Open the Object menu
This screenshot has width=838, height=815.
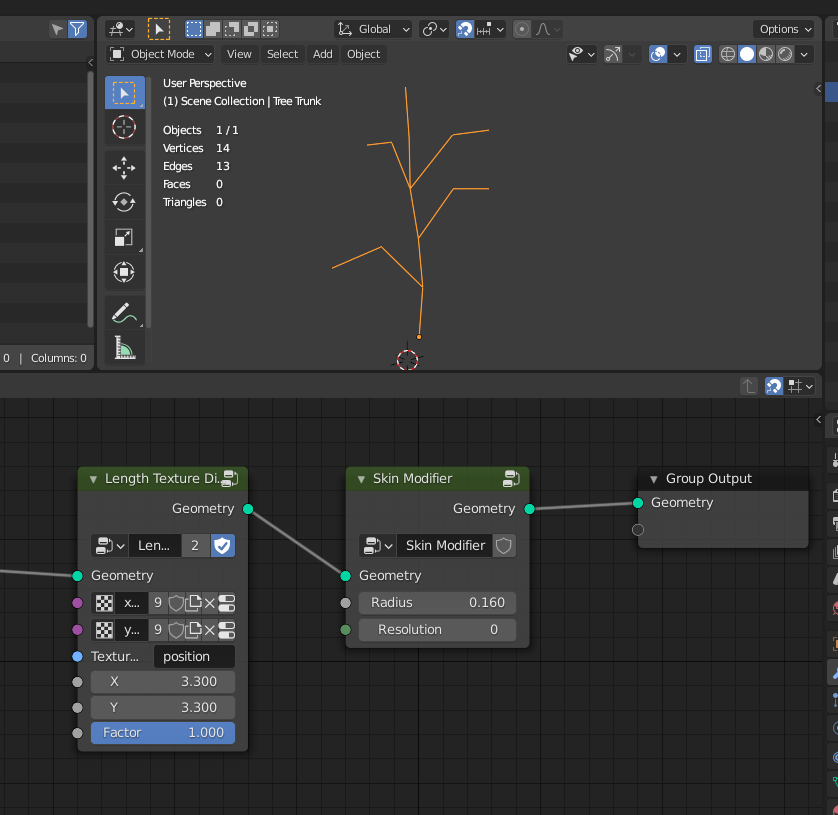tap(363, 54)
